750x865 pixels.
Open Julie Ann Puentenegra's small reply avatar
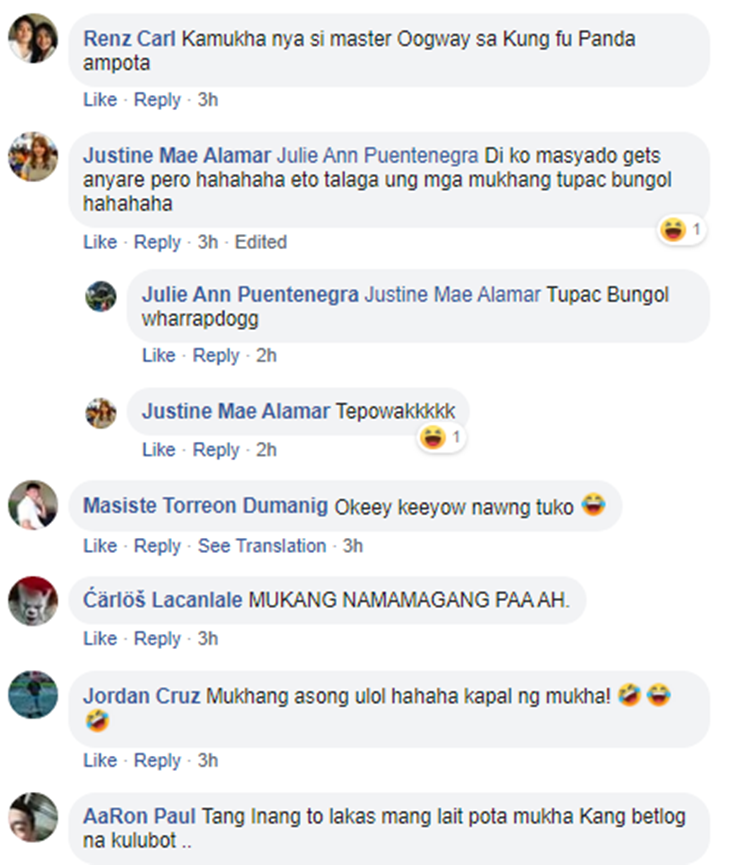tap(101, 297)
